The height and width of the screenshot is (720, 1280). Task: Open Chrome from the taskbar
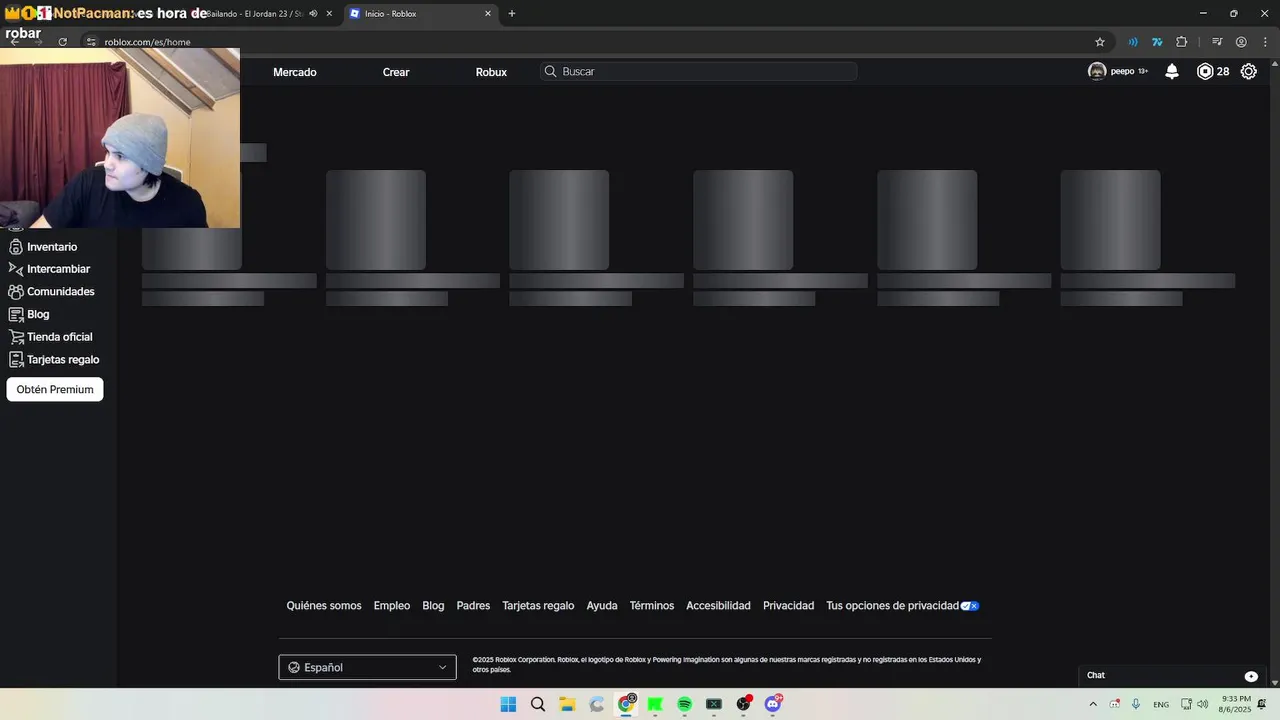[626, 704]
